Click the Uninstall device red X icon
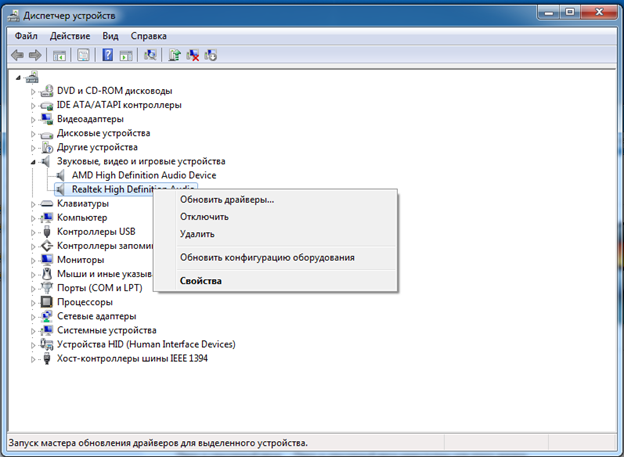 coord(193,55)
